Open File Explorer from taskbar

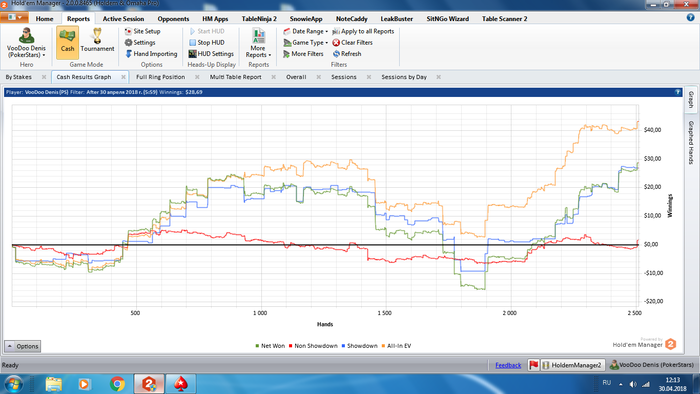point(54,384)
